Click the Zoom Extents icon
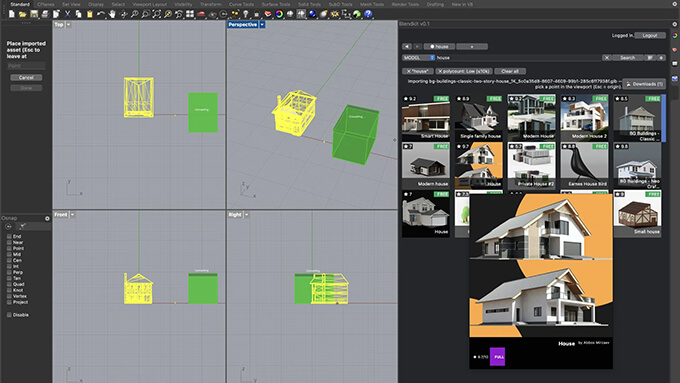 pos(157,14)
